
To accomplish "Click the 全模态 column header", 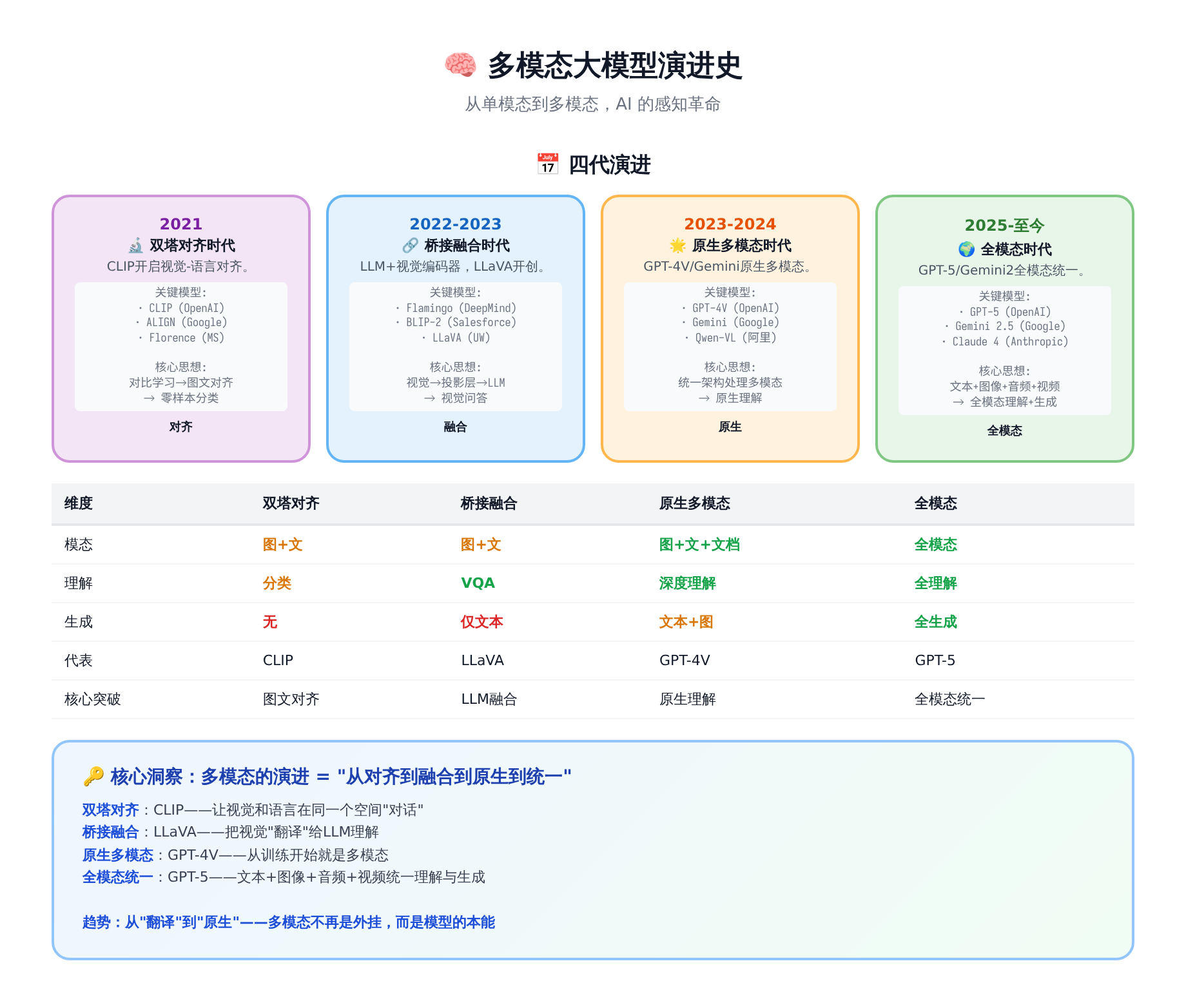I will click(936, 503).
